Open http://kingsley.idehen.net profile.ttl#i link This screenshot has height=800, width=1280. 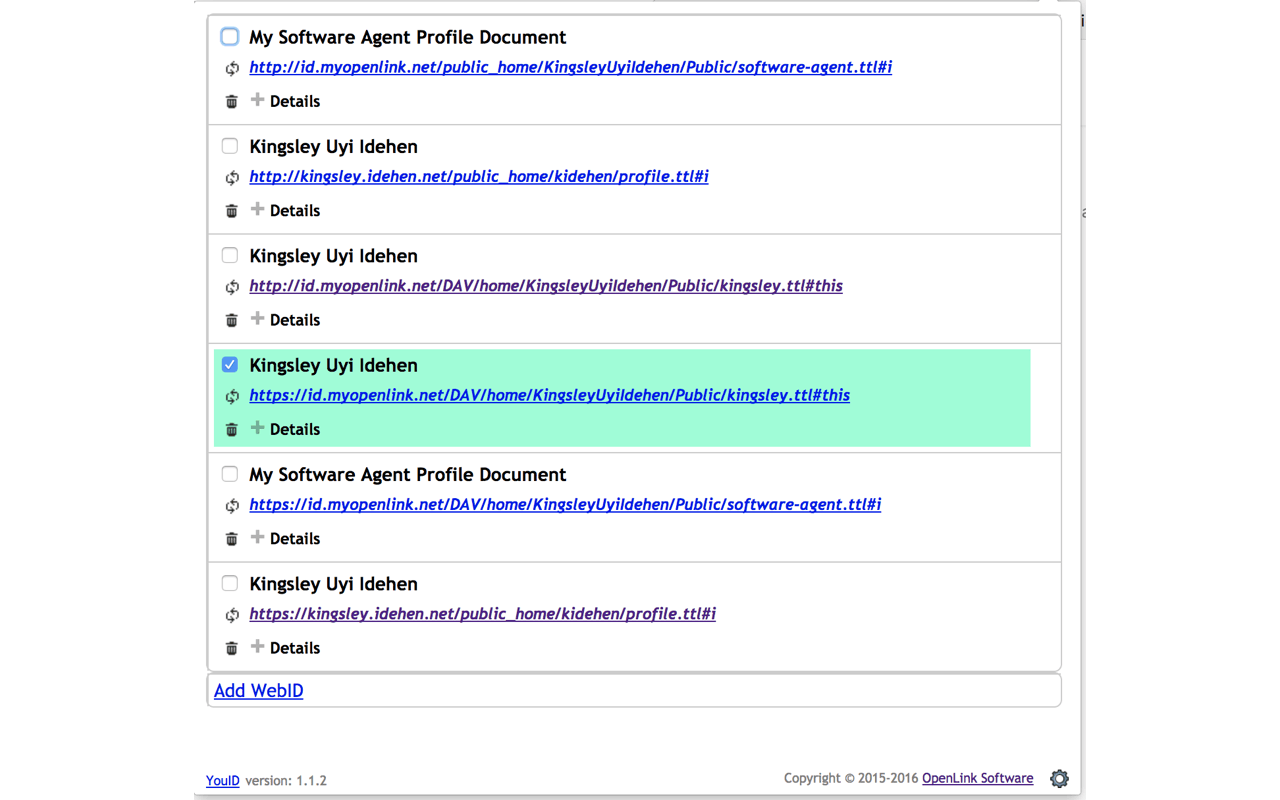(479, 177)
